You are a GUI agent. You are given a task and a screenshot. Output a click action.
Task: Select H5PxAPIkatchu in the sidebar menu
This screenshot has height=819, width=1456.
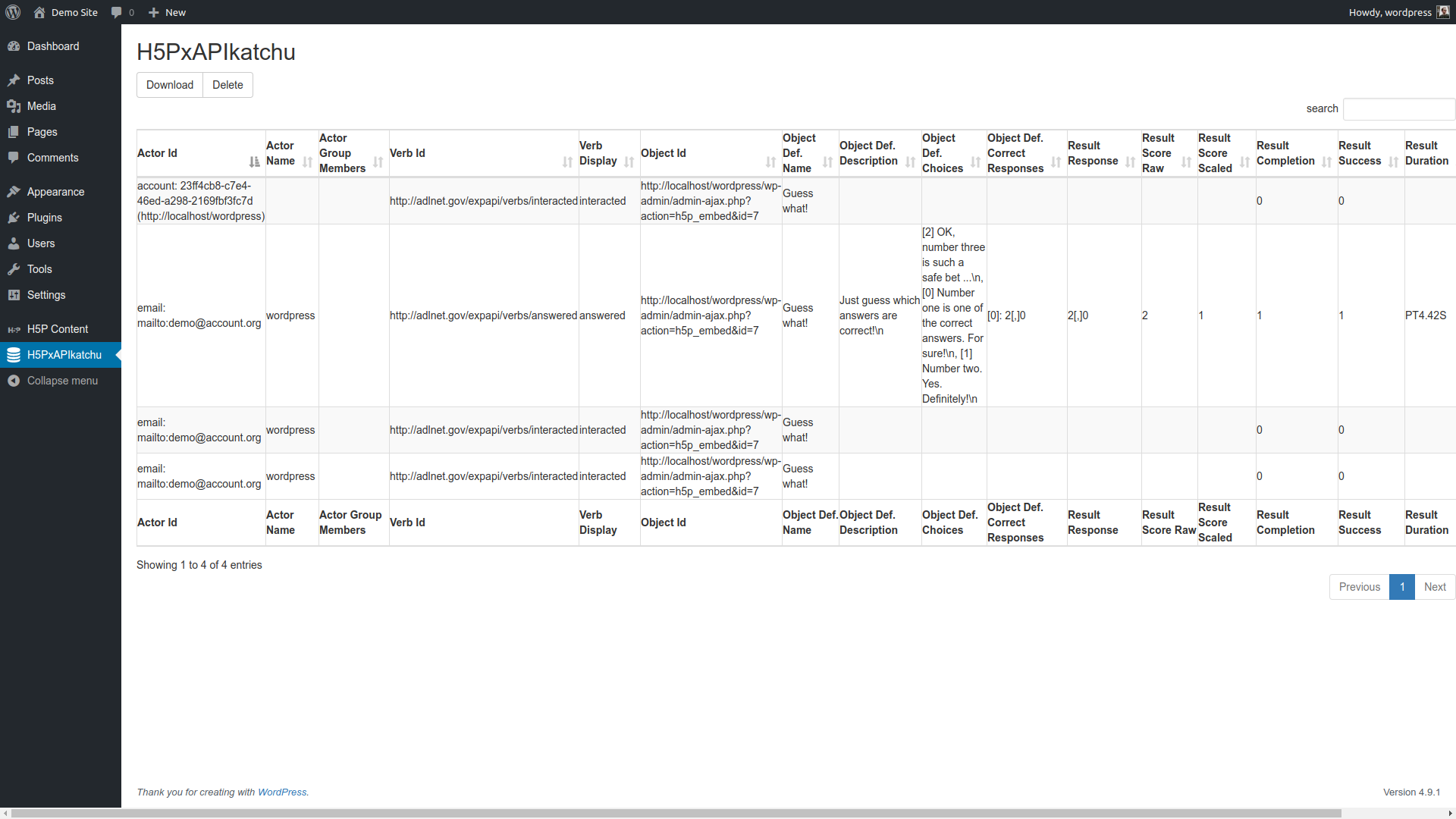tap(61, 355)
